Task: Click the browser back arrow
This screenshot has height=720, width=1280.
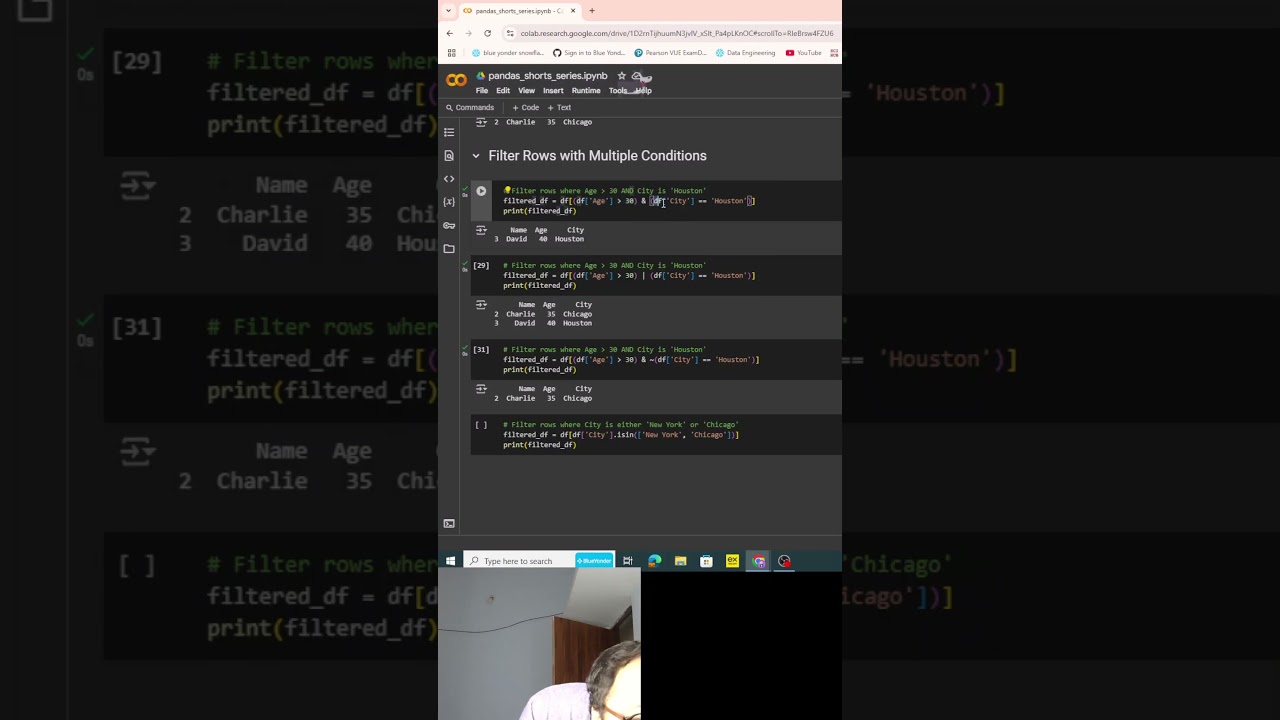Action: point(450,33)
